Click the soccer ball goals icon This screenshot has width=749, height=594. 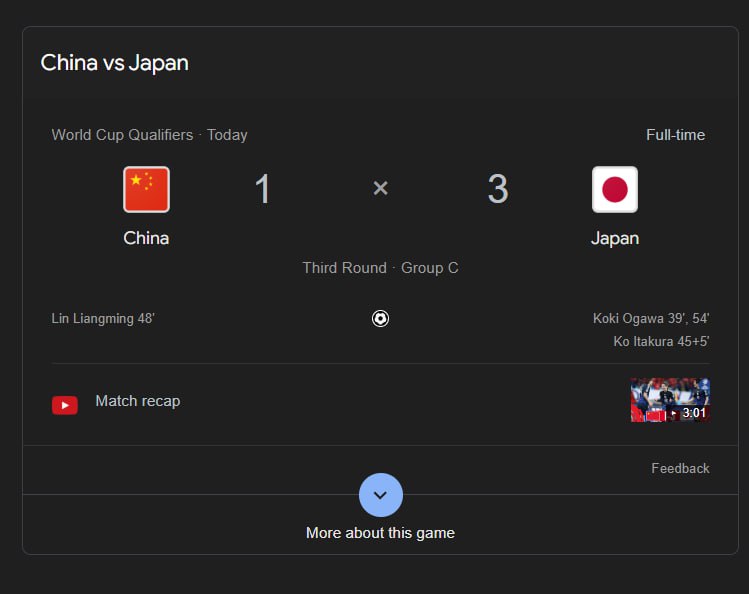point(380,319)
